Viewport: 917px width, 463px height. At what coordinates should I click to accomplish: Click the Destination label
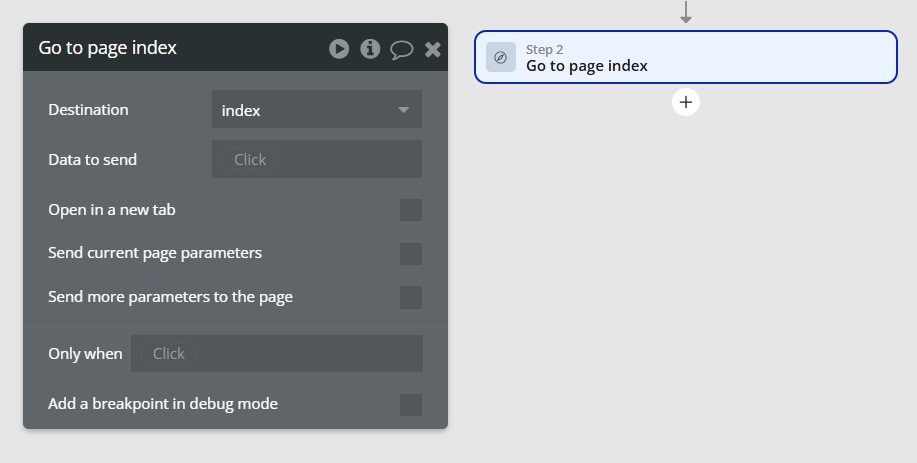point(88,110)
